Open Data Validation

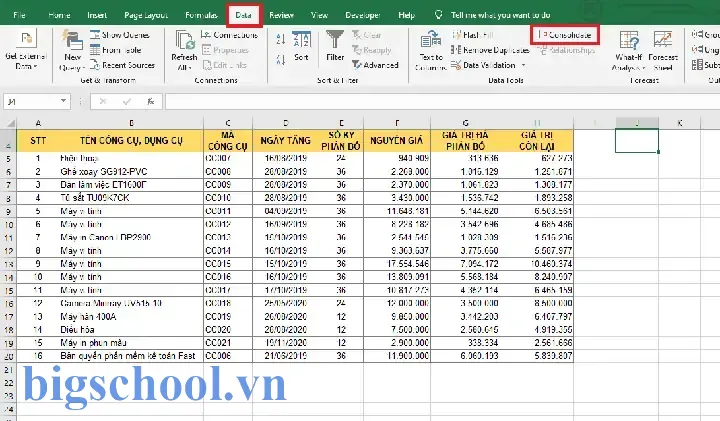pos(483,65)
